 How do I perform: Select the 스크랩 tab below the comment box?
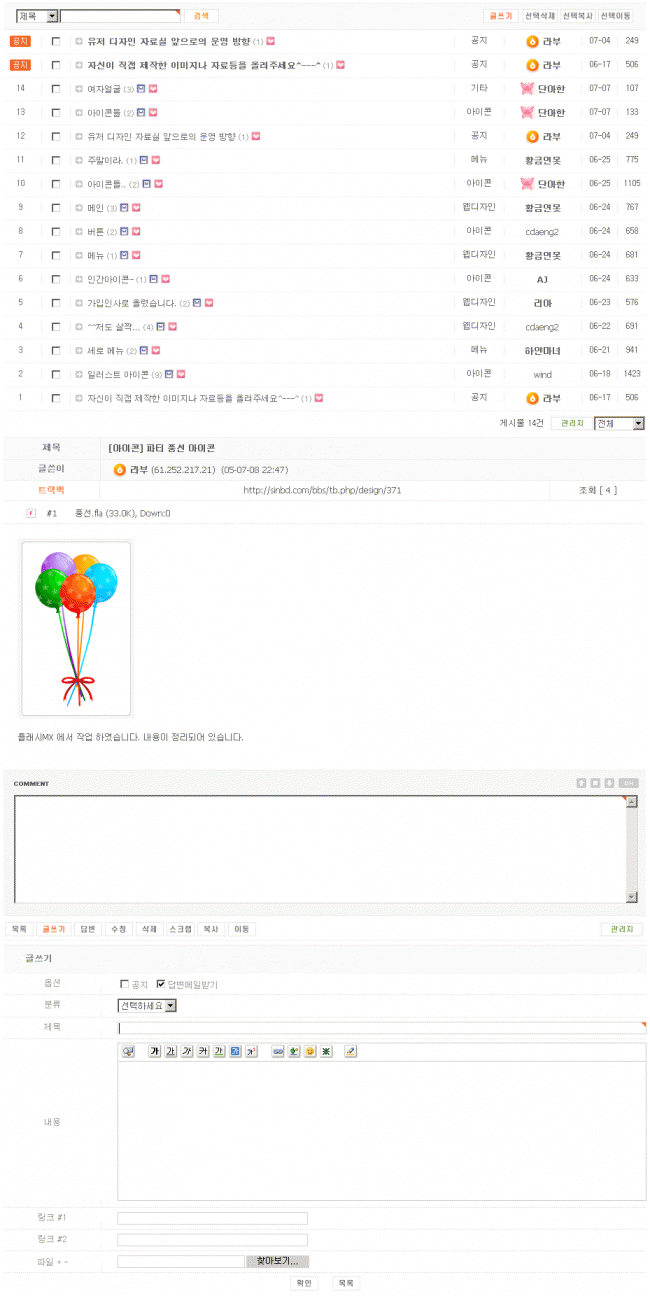click(180, 929)
